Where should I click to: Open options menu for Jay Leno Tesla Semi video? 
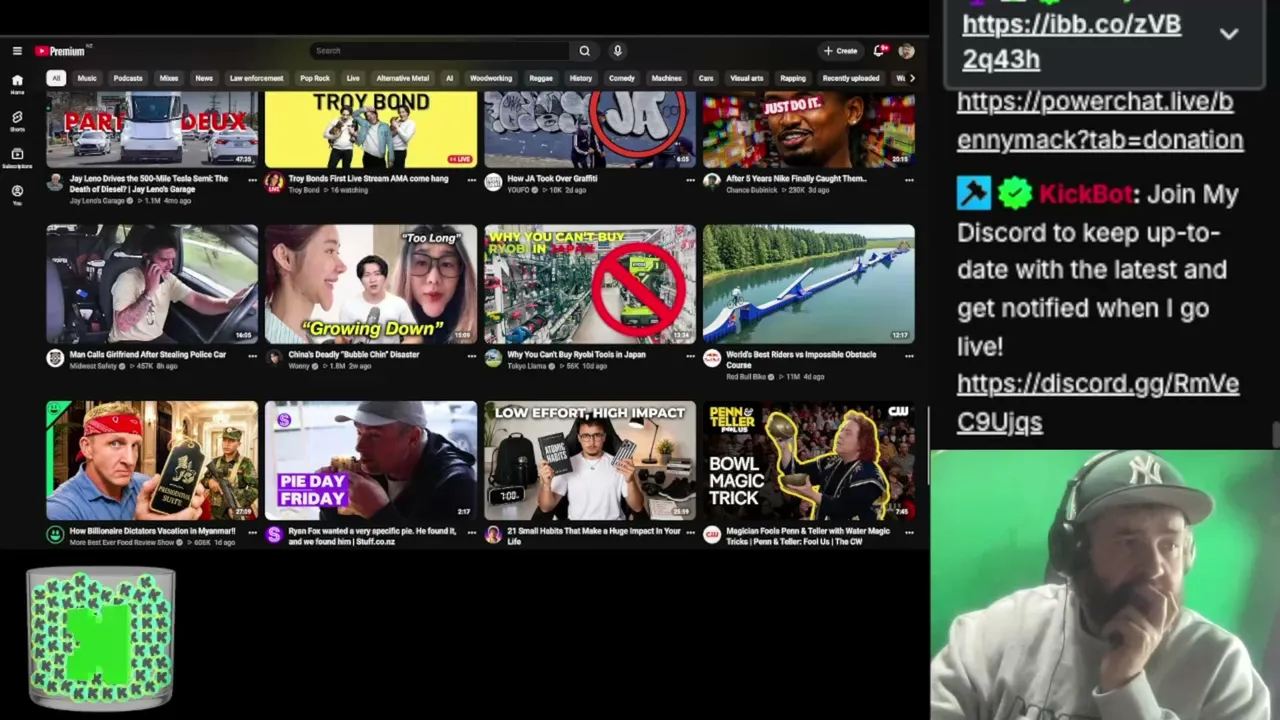pyautogui.click(x=252, y=180)
